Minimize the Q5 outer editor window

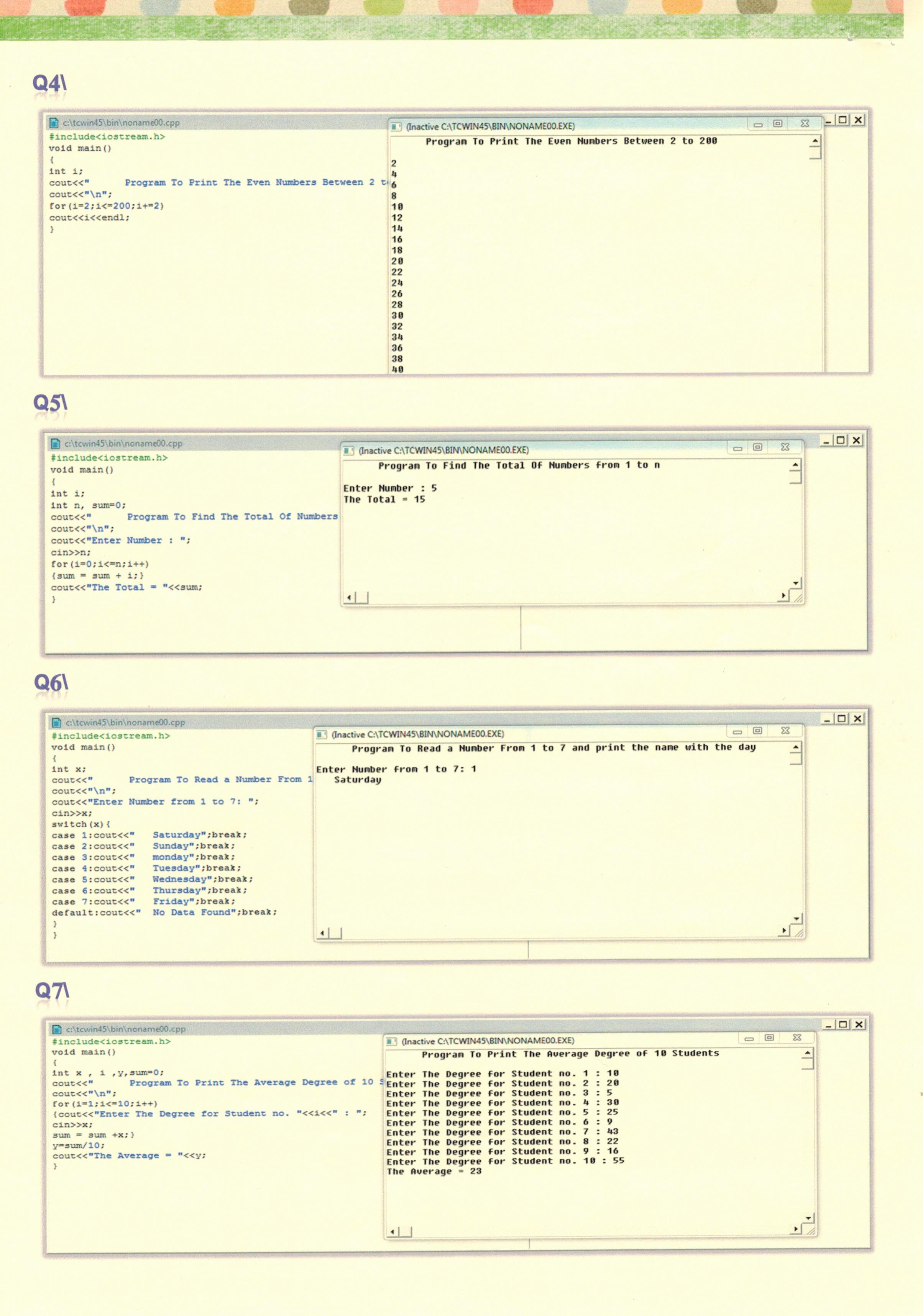click(x=826, y=441)
